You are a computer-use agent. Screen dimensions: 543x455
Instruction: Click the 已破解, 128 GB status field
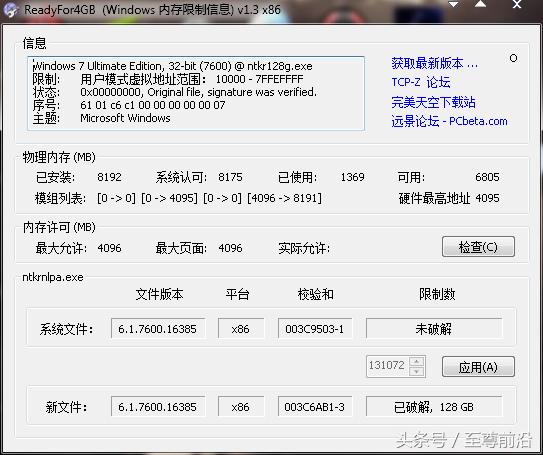point(434,407)
